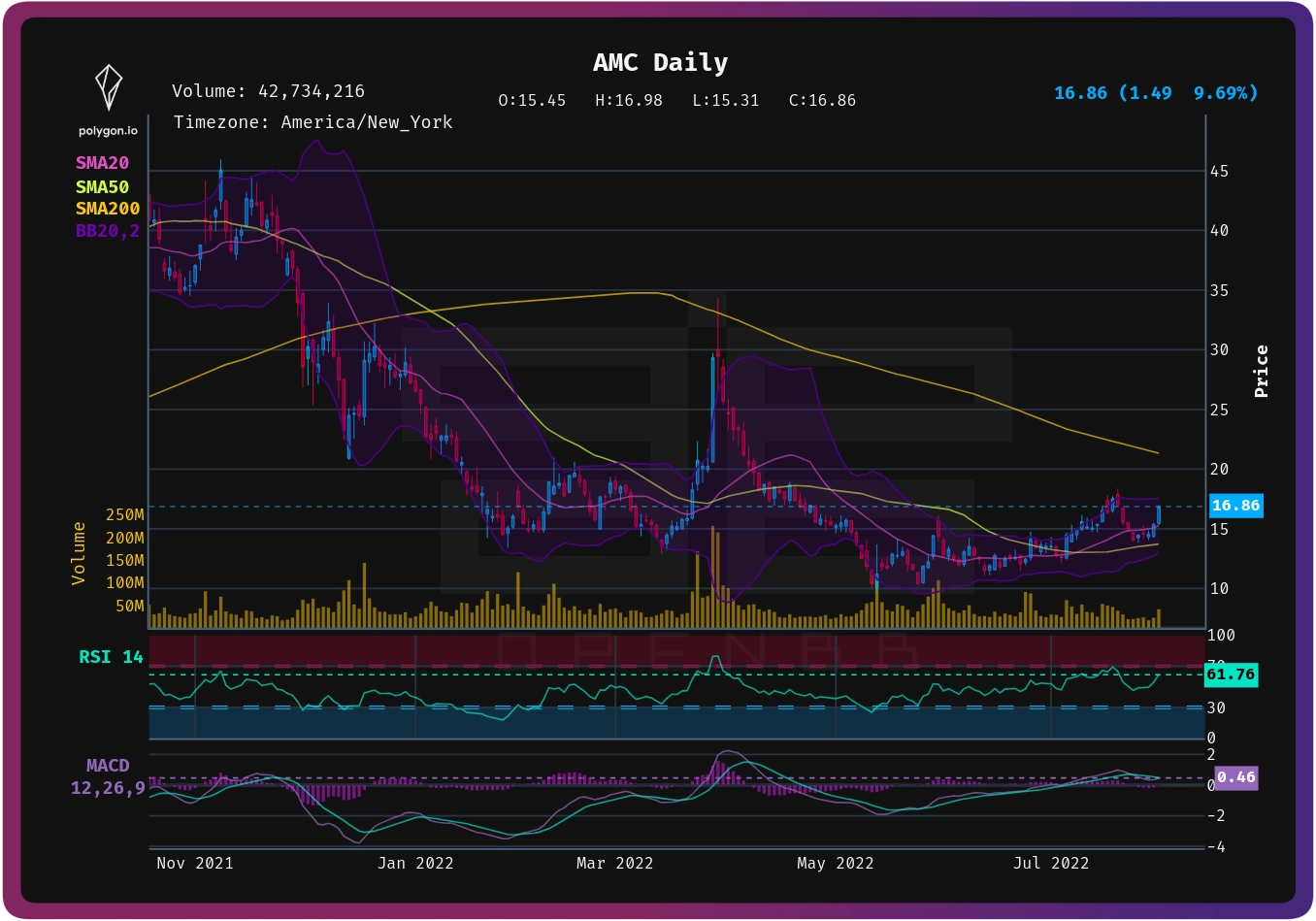Select the SMA50 legend entry
The height and width of the screenshot is (921, 1316).
coord(103,186)
